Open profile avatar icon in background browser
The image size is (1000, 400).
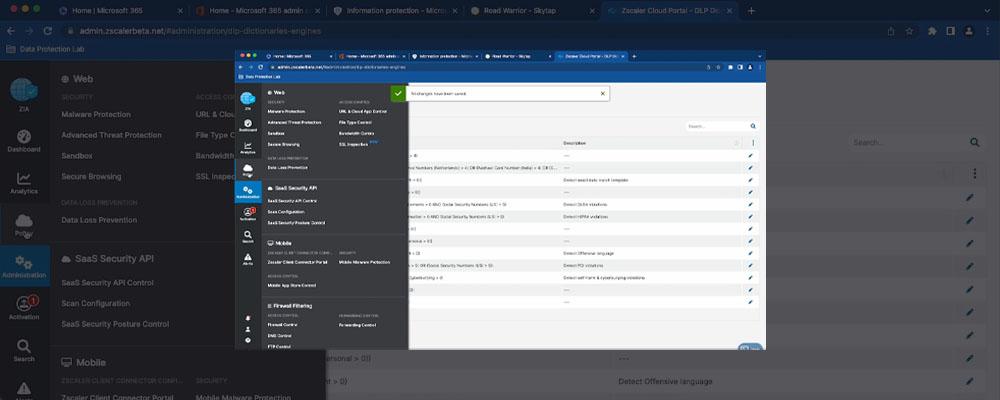click(x=969, y=31)
